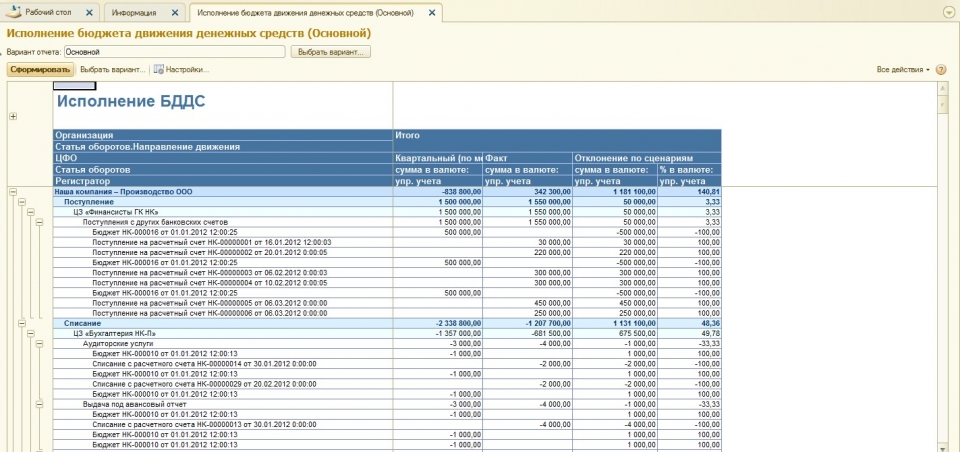Expand the plus node beside the Исполнение БДДС title

point(13,117)
